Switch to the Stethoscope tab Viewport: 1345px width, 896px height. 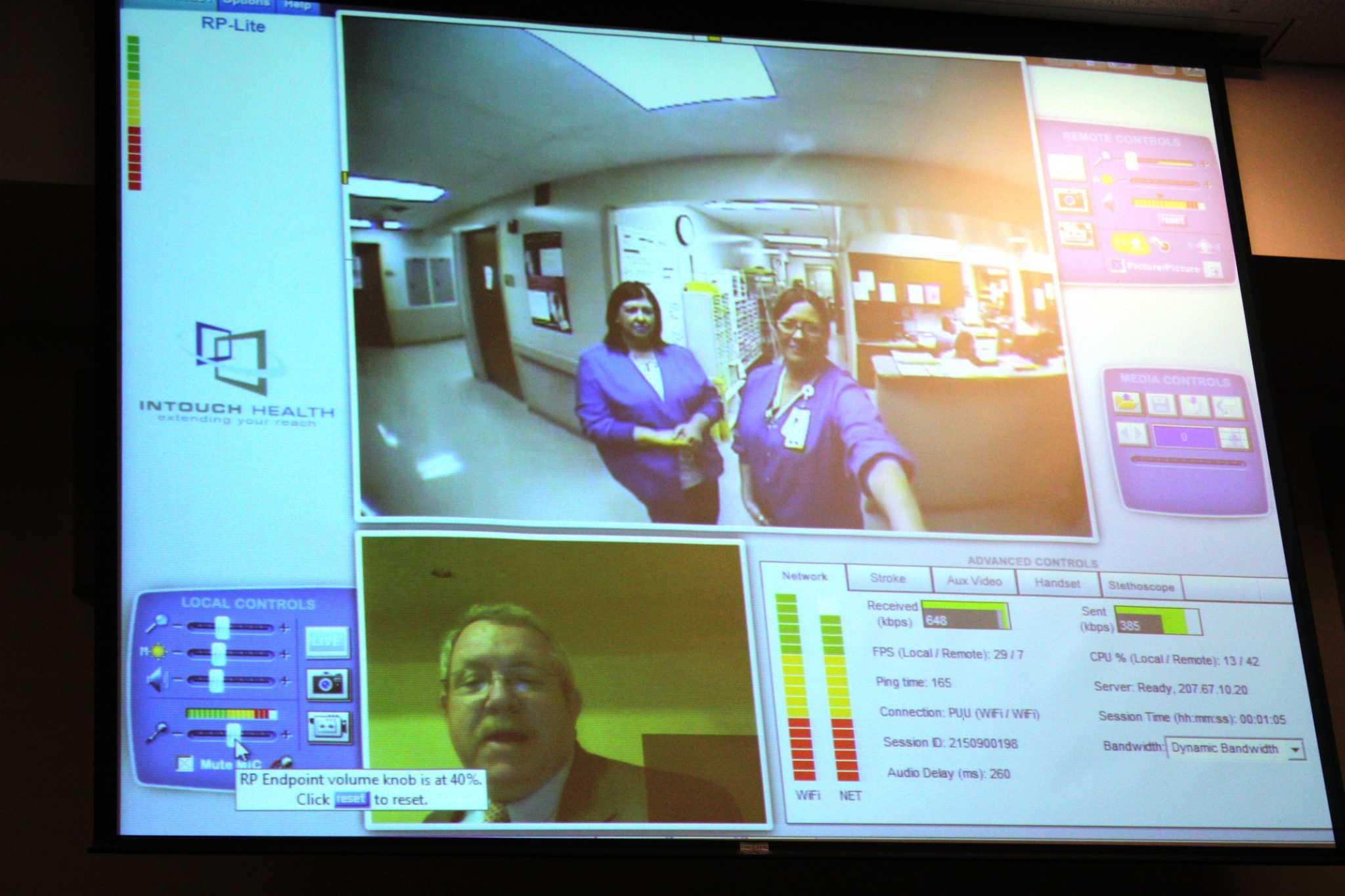pos(1141,586)
